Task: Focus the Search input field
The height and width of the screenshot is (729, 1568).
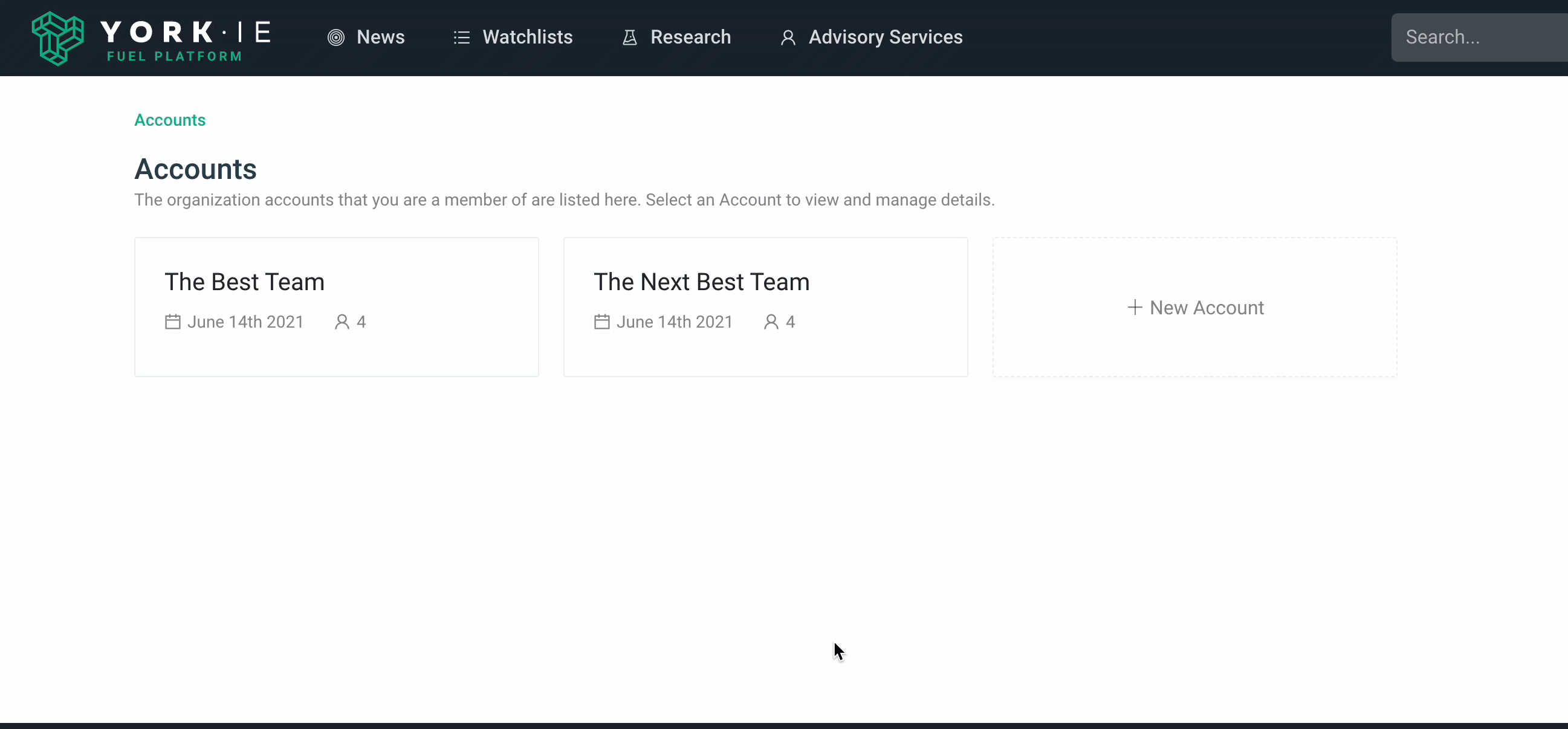Action: (1479, 37)
